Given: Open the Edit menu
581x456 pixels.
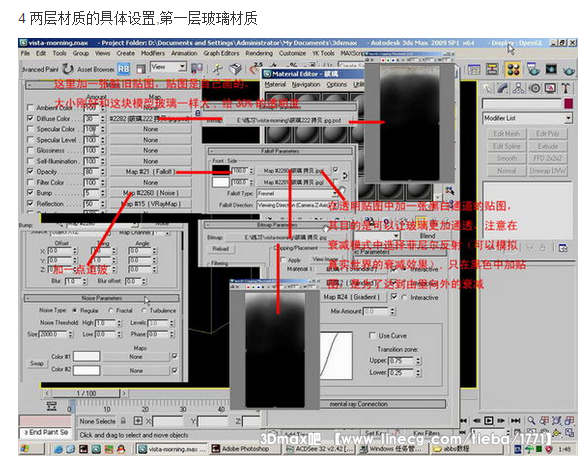Looking at the screenshot, I should [41, 53].
